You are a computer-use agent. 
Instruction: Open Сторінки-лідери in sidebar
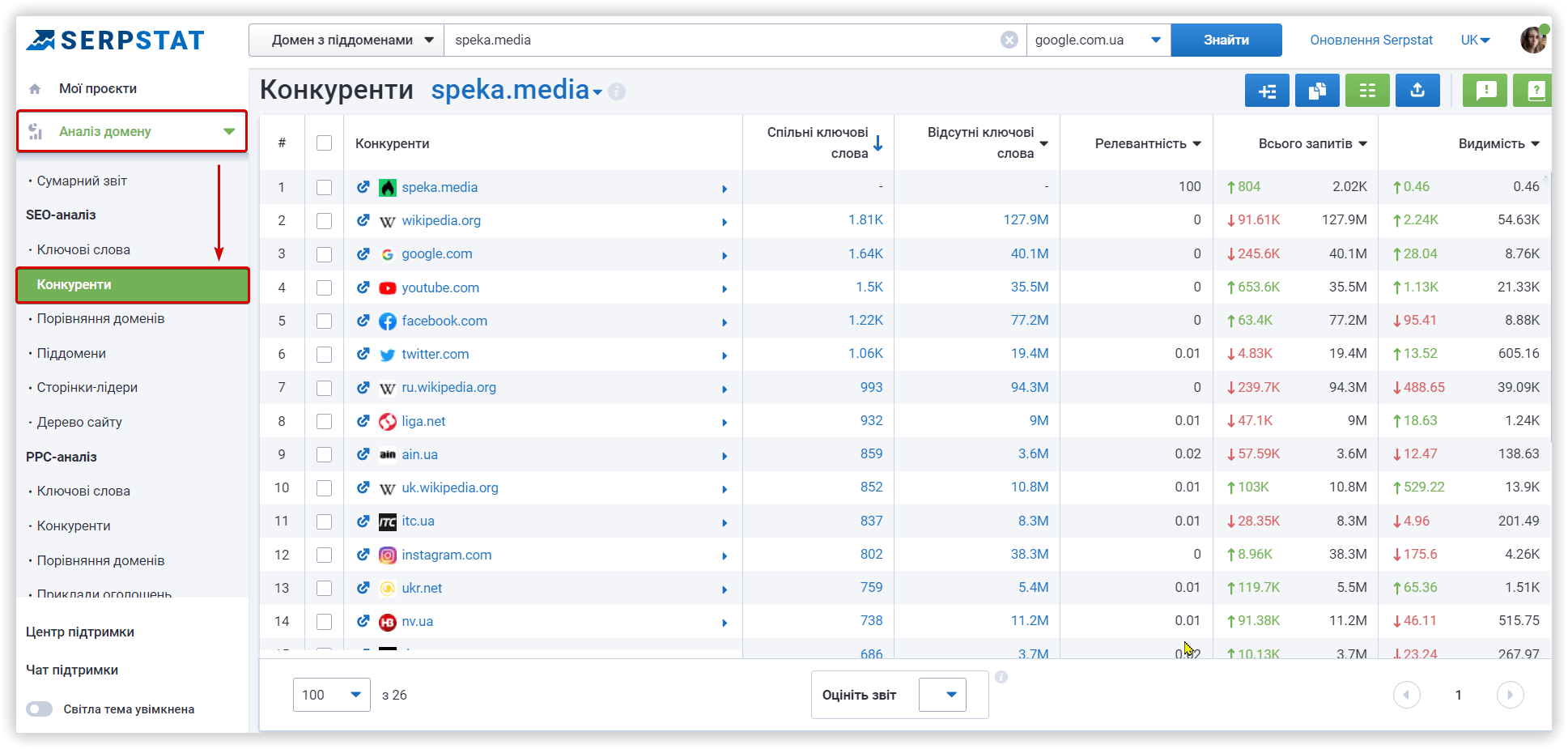click(87, 387)
